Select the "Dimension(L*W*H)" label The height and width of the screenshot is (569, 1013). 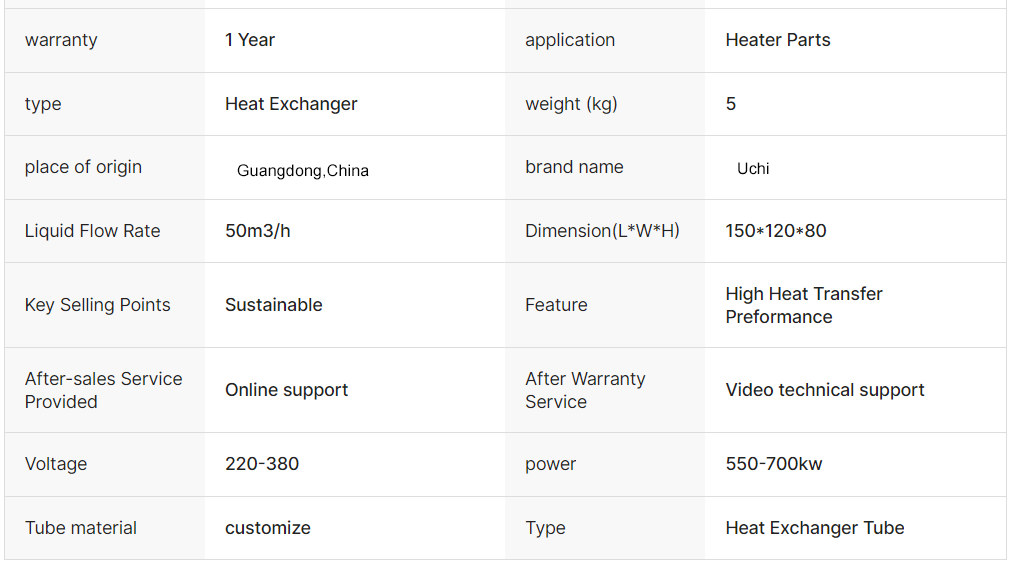coord(602,231)
